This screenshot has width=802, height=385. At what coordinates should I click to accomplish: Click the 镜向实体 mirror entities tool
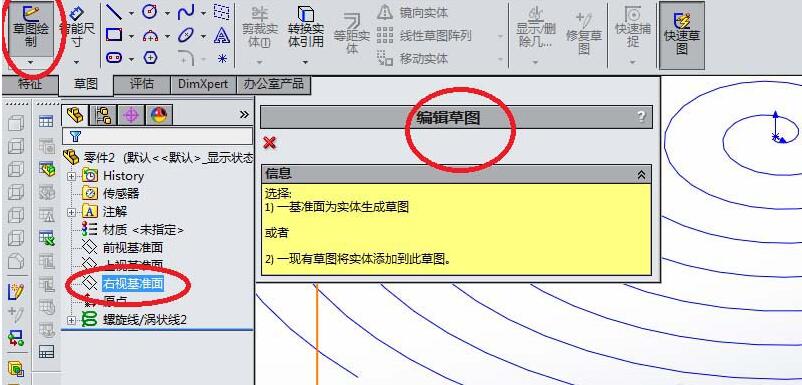pos(412,12)
